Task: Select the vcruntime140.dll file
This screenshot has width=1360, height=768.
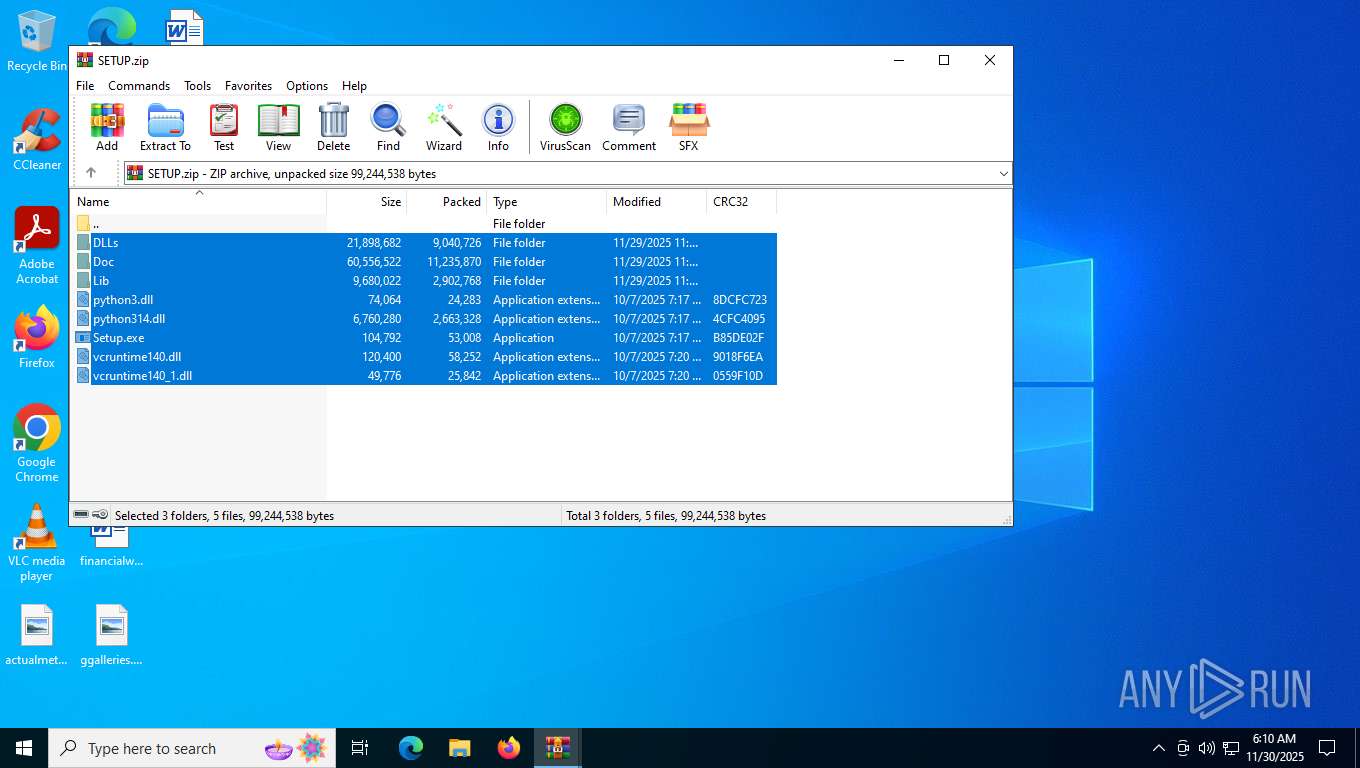Action: (x=424, y=357)
